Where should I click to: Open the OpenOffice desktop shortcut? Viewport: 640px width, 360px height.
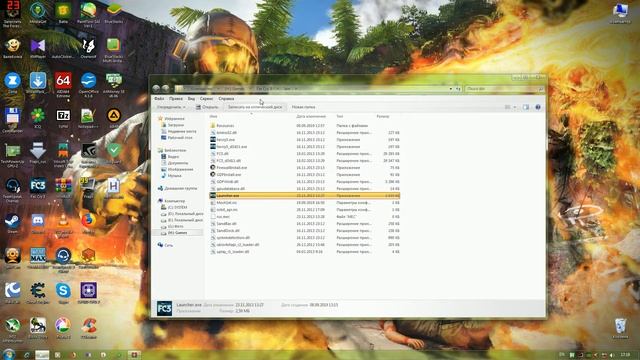pyautogui.click(x=88, y=84)
